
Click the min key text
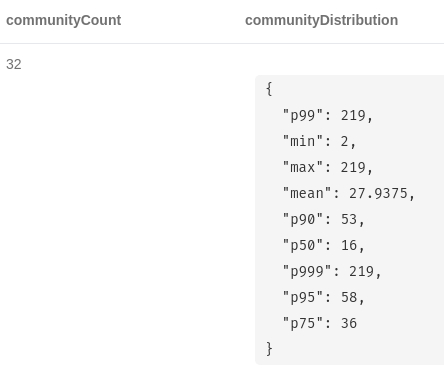click(x=303, y=141)
